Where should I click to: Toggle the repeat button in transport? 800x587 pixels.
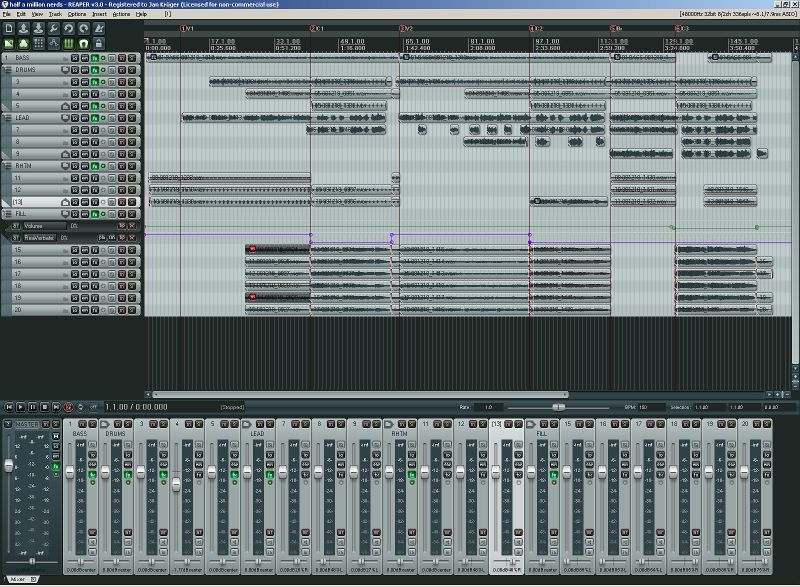(80, 407)
